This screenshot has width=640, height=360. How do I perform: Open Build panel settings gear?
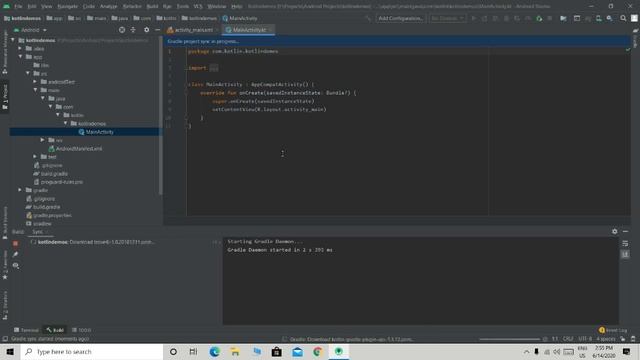click(x=615, y=231)
